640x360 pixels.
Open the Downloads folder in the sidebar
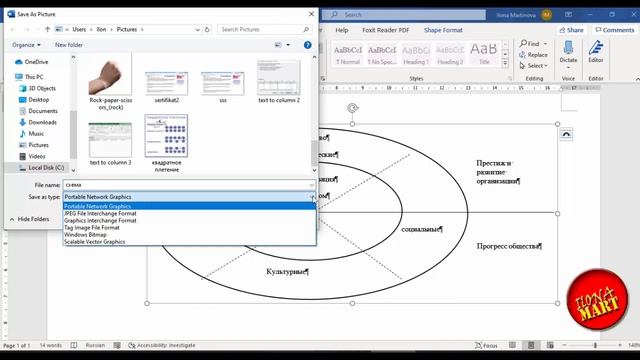[38, 122]
